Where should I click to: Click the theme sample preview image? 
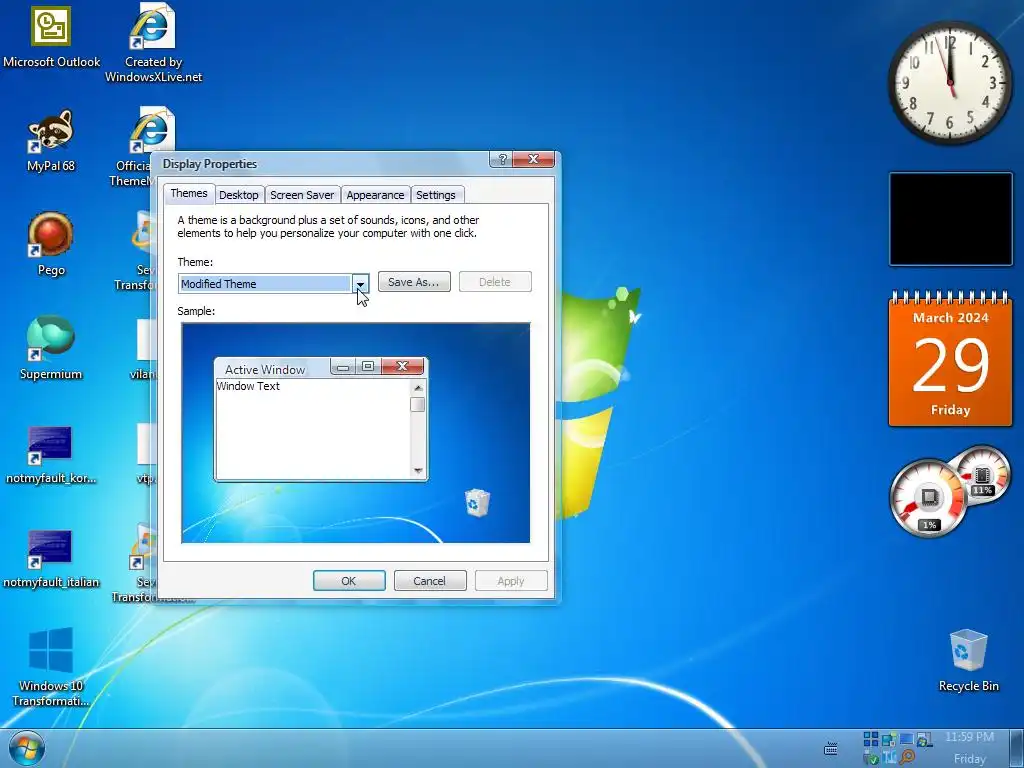pyautogui.click(x=356, y=433)
